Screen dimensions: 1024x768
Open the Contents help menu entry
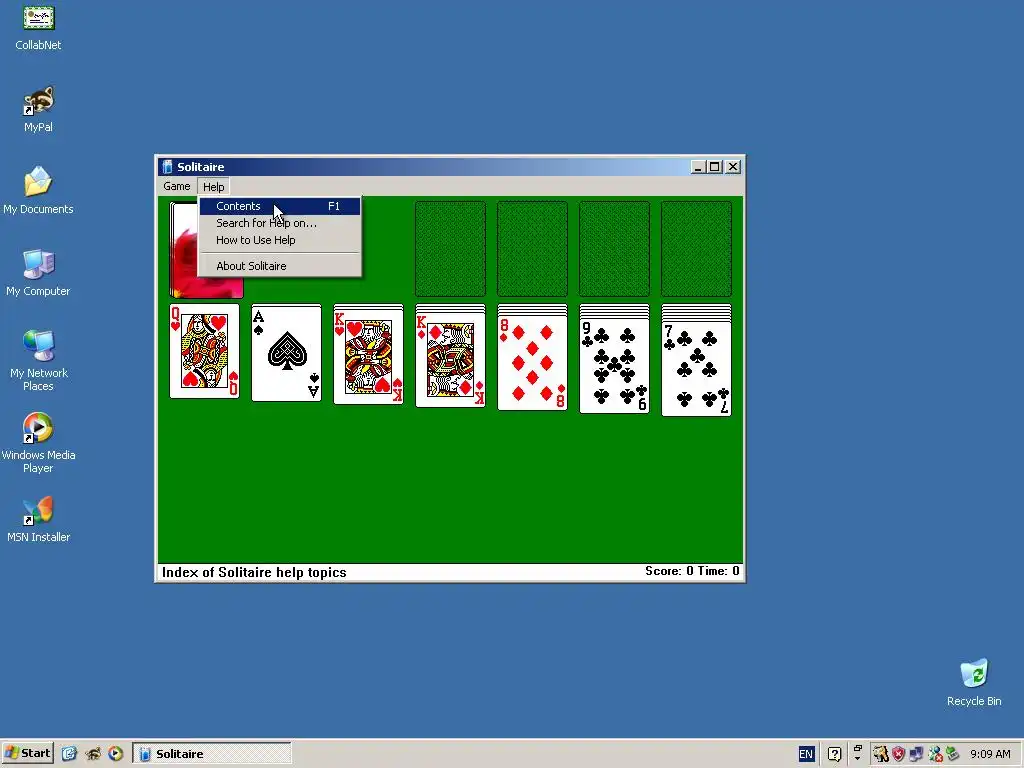coord(280,206)
